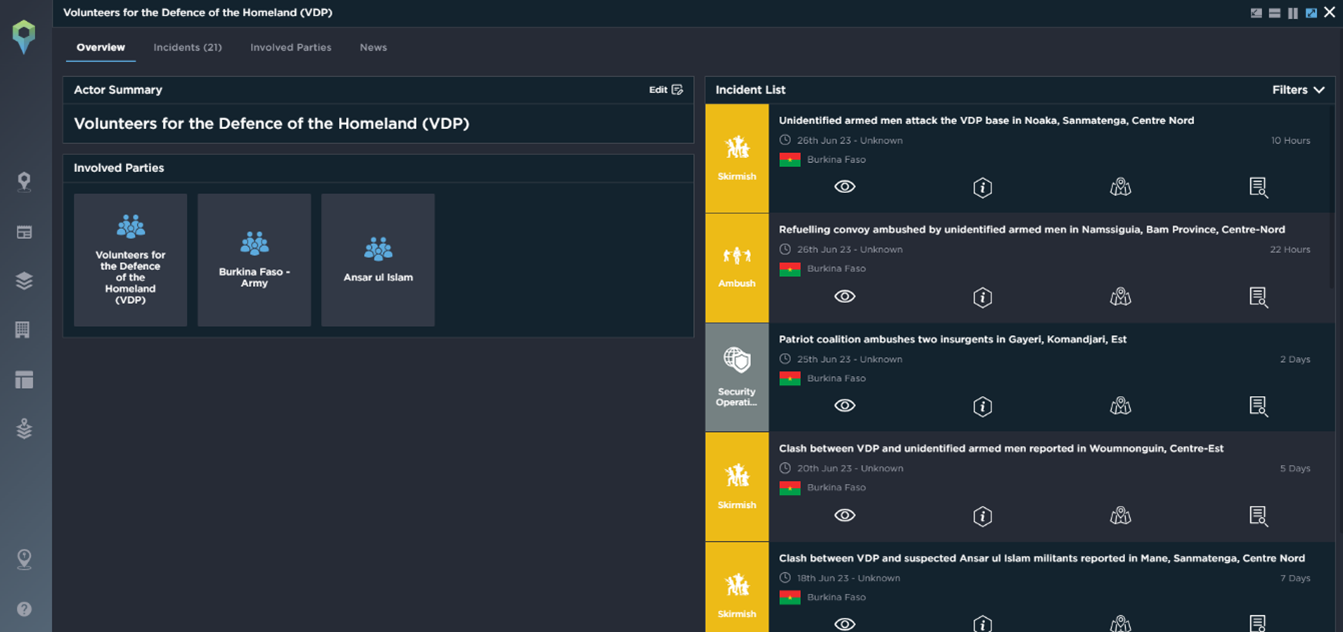Click '20th Jun 23 - Unknown' date text
1343x632 pixels.
[849, 468]
